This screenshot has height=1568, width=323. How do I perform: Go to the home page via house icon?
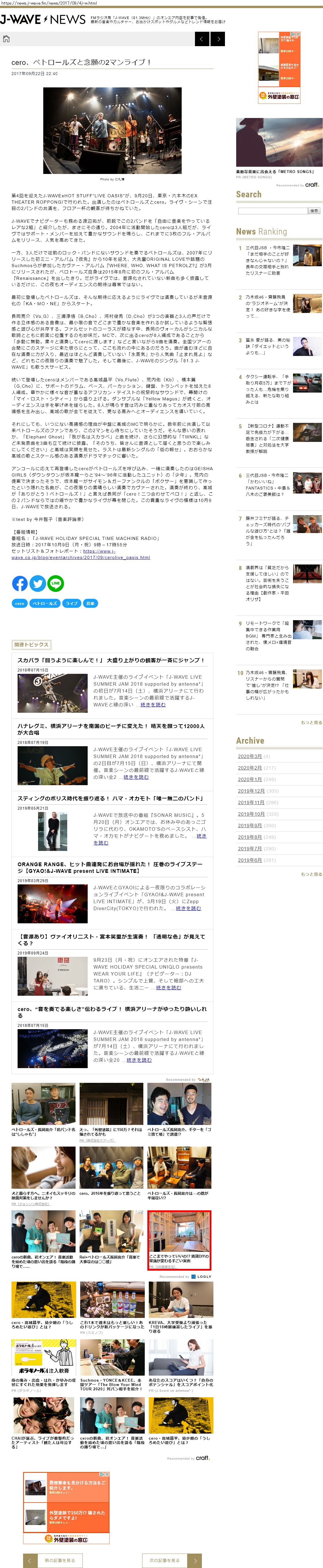click(7, 39)
